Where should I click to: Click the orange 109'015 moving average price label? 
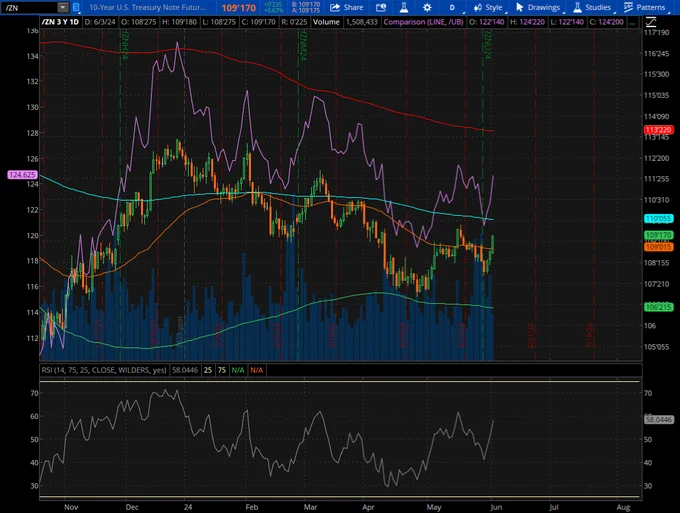tap(658, 247)
